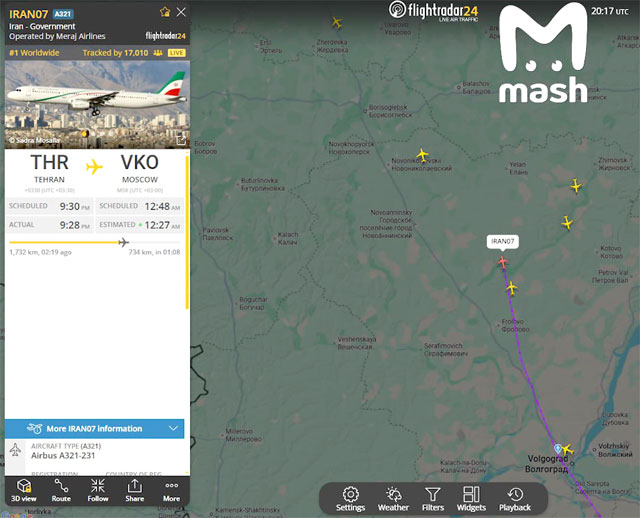Click the chevron on the blue information bar
The height and width of the screenshot is (518, 640).
(x=173, y=428)
